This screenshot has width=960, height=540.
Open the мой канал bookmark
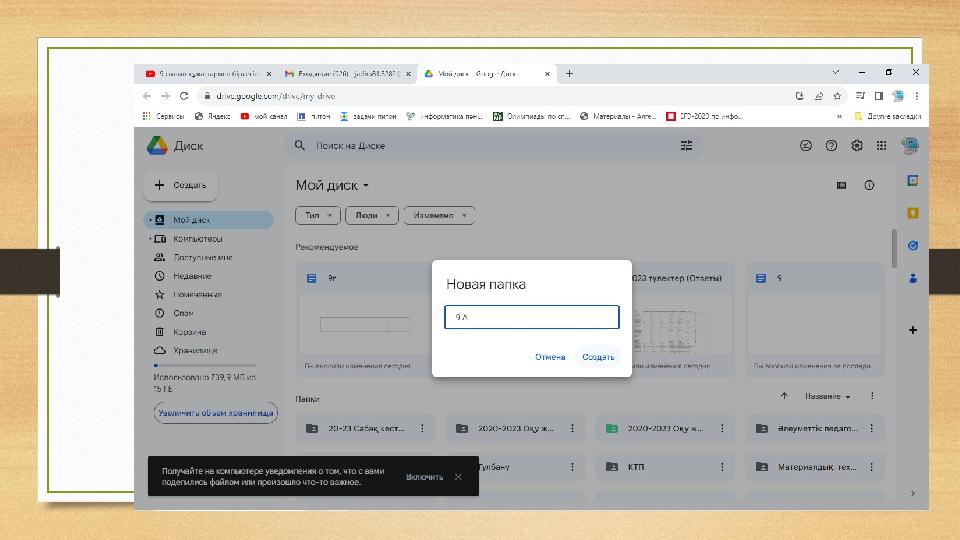pyautogui.click(x=264, y=116)
